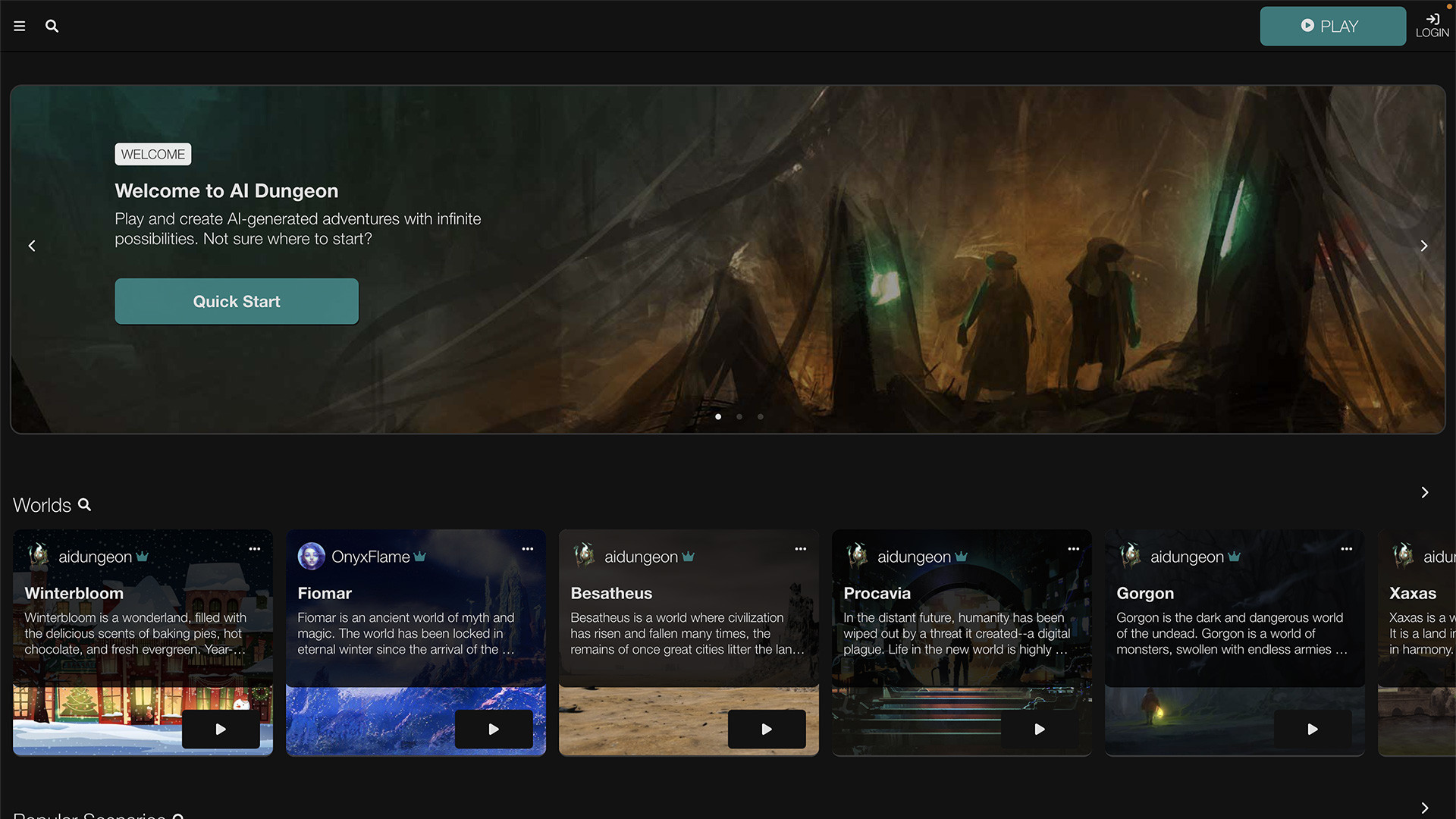Expand the Worlds section via its right chevron

(1424, 492)
